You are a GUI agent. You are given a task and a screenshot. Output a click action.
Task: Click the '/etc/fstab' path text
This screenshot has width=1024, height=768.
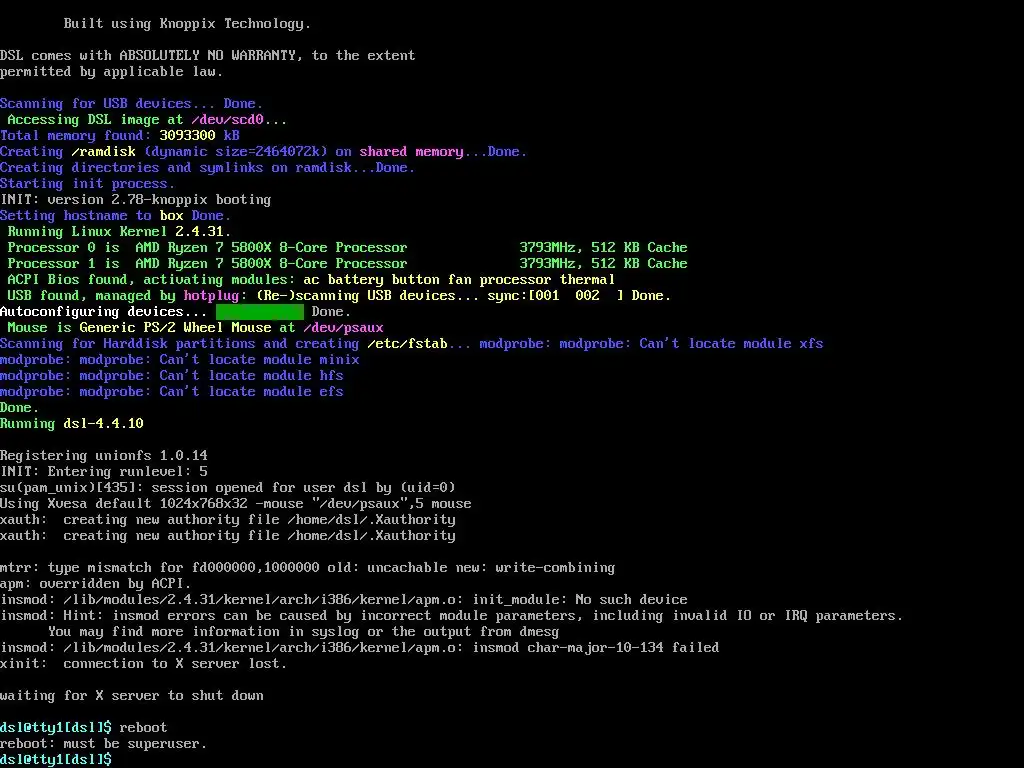point(407,344)
